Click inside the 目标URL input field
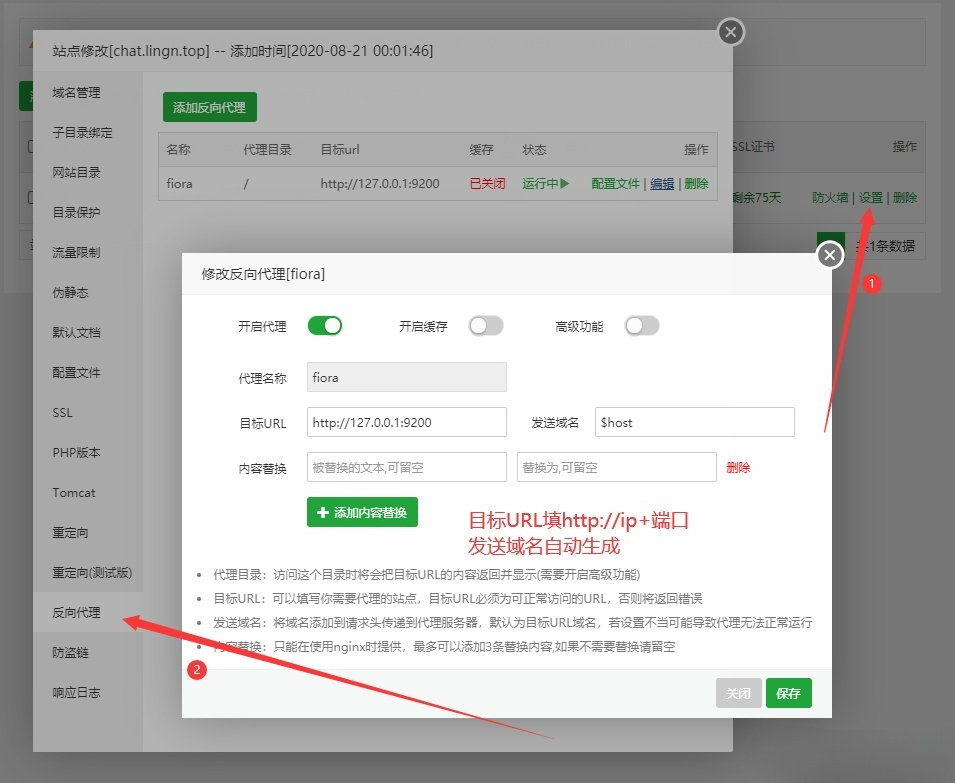955x783 pixels. (405, 422)
